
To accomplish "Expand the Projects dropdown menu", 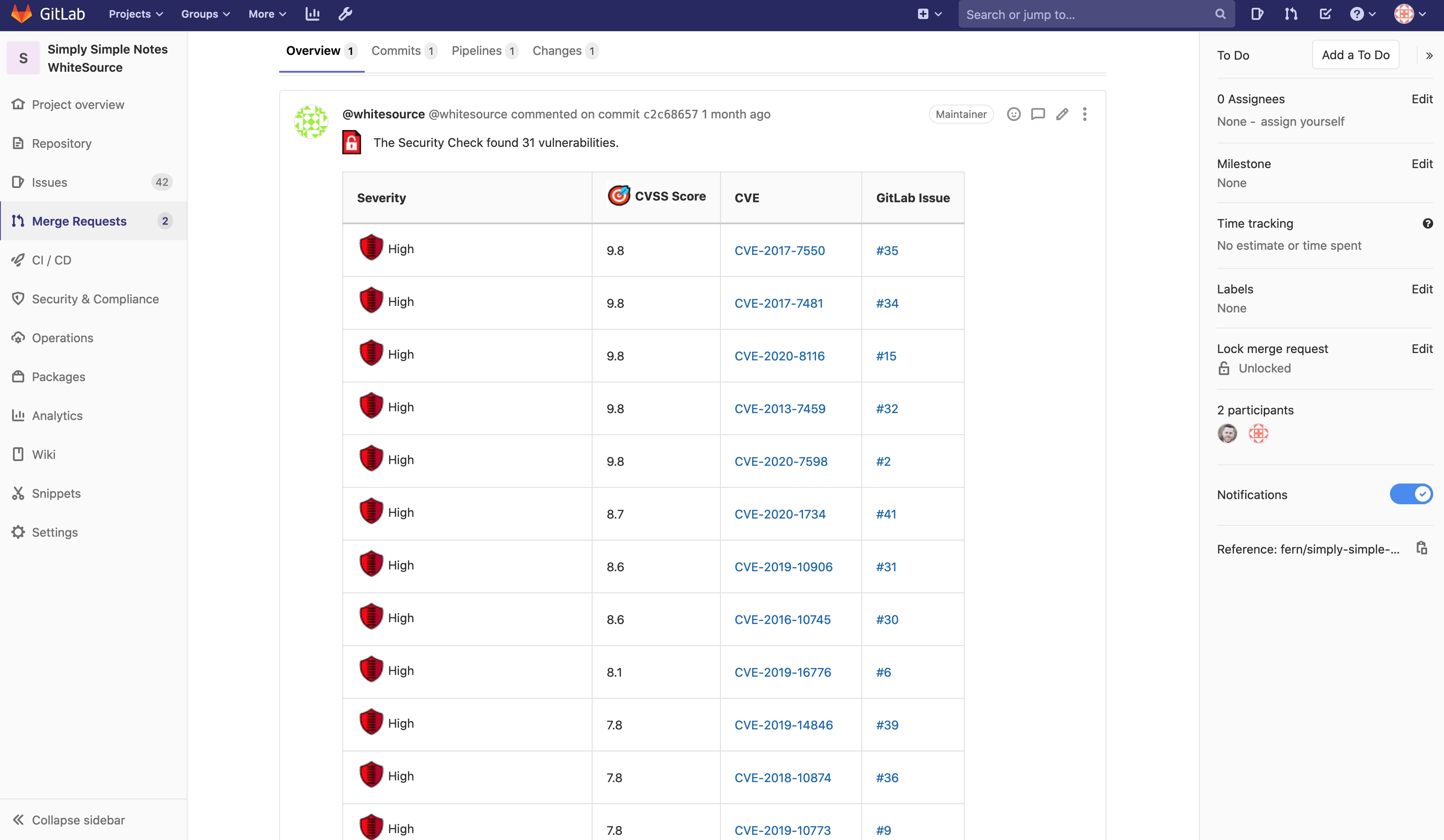I will [136, 14].
